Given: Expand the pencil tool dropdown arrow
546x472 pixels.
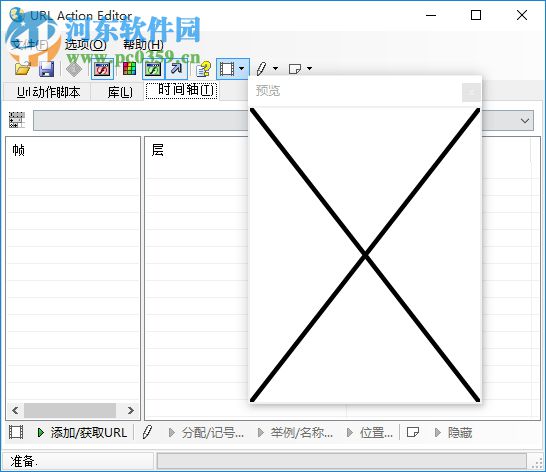Looking at the screenshot, I should coord(275,69).
